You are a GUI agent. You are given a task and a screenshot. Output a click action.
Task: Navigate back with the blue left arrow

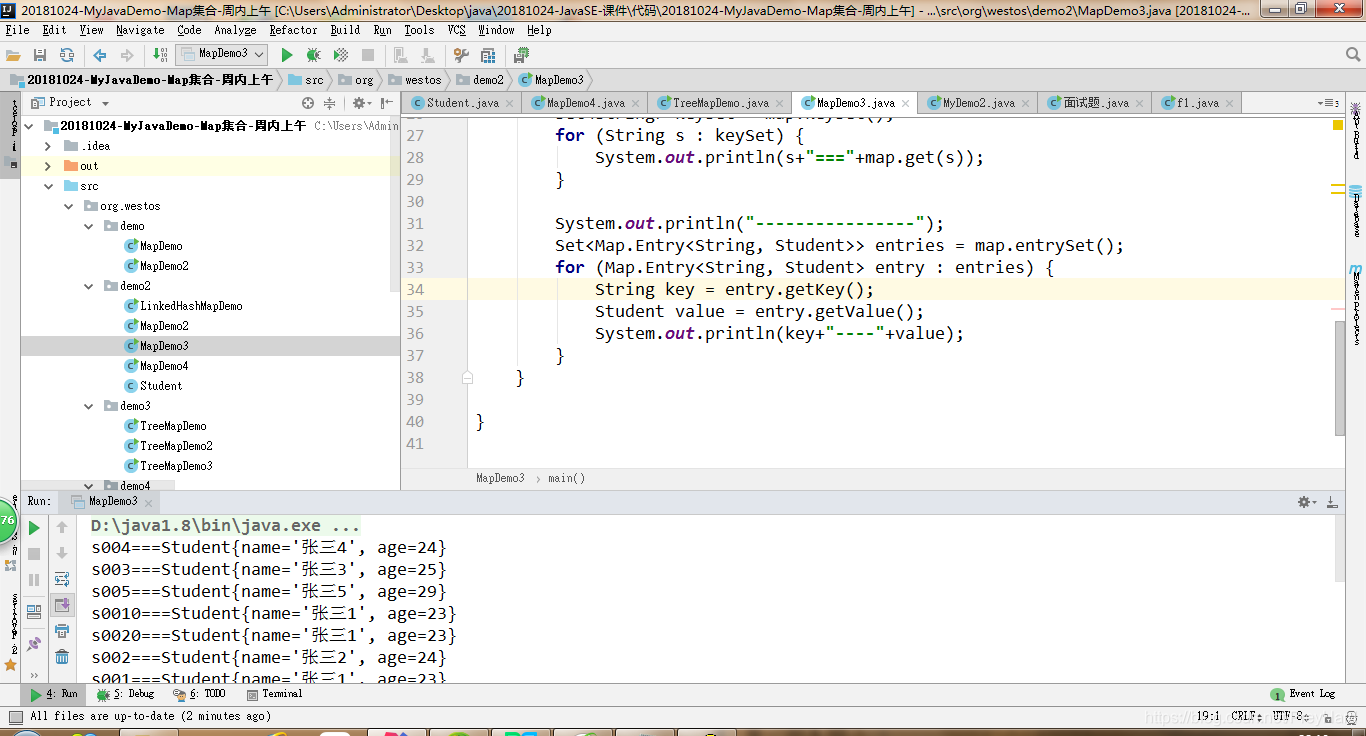tap(100, 55)
